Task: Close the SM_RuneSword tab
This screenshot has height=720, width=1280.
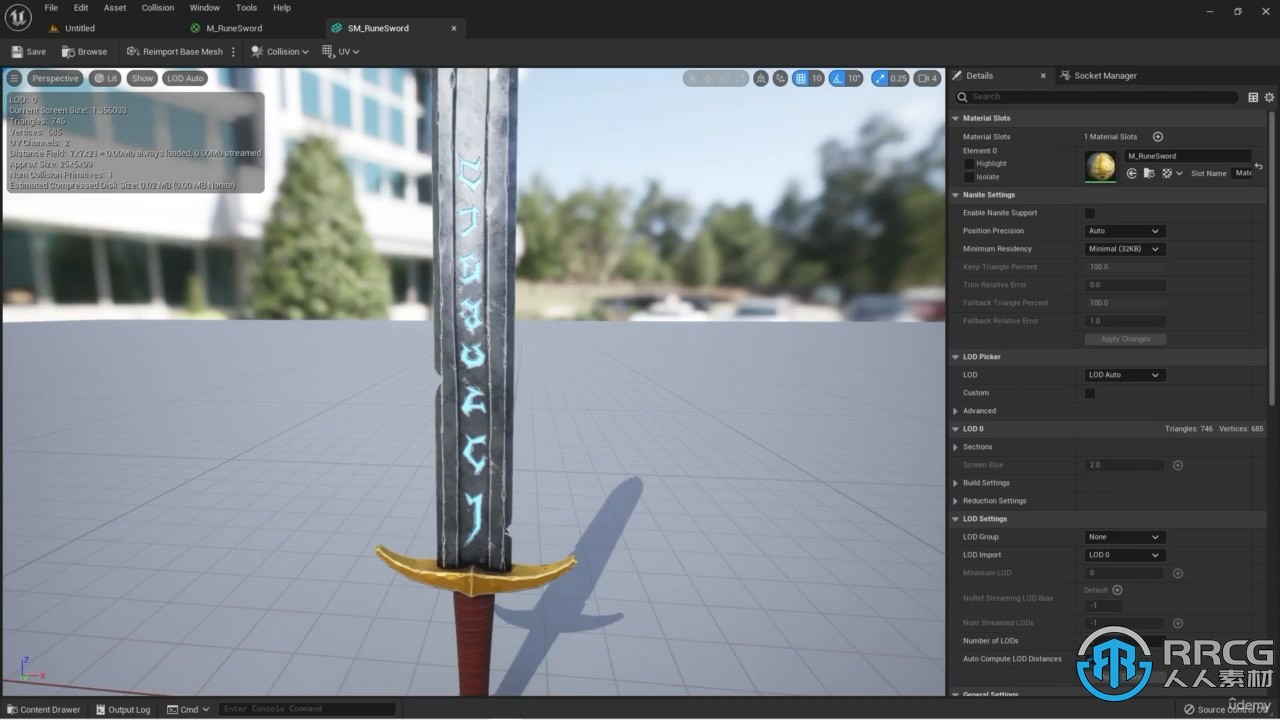Action: tap(454, 28)
